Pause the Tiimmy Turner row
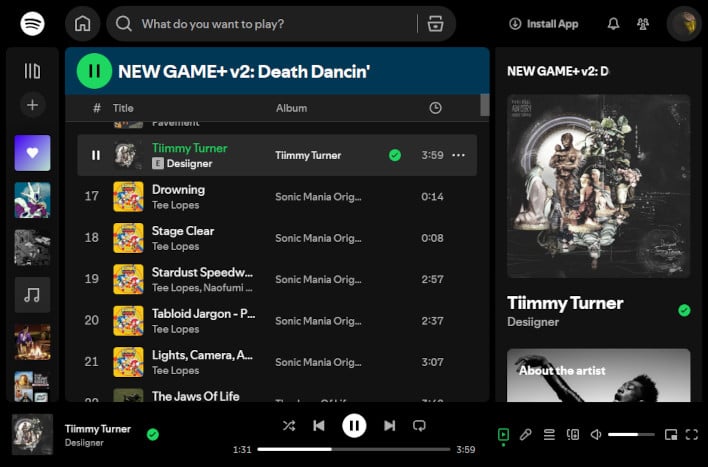708x467 pixels. coord(96,155)
